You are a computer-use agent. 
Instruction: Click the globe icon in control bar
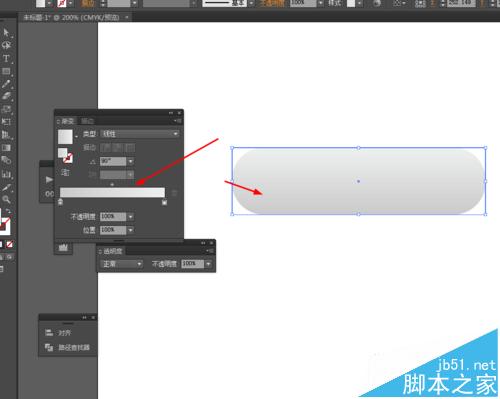coord(377,3)
